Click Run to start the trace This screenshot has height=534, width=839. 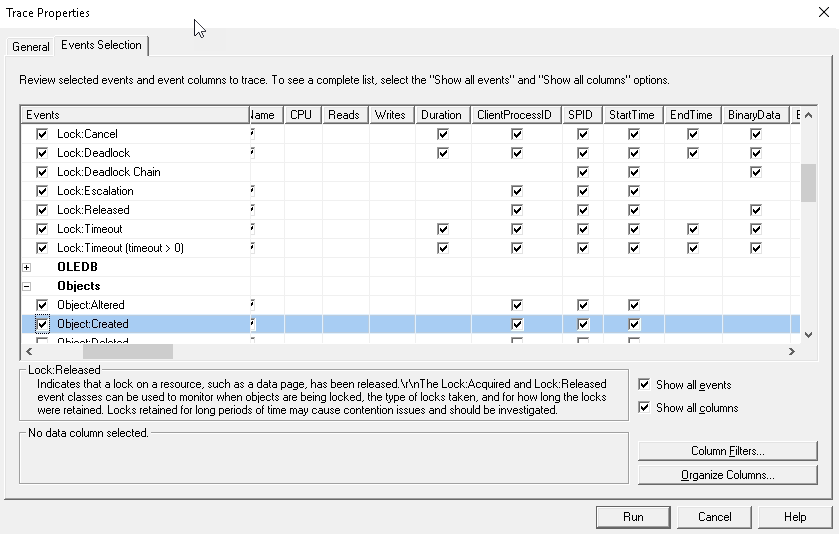click(633, 517)
